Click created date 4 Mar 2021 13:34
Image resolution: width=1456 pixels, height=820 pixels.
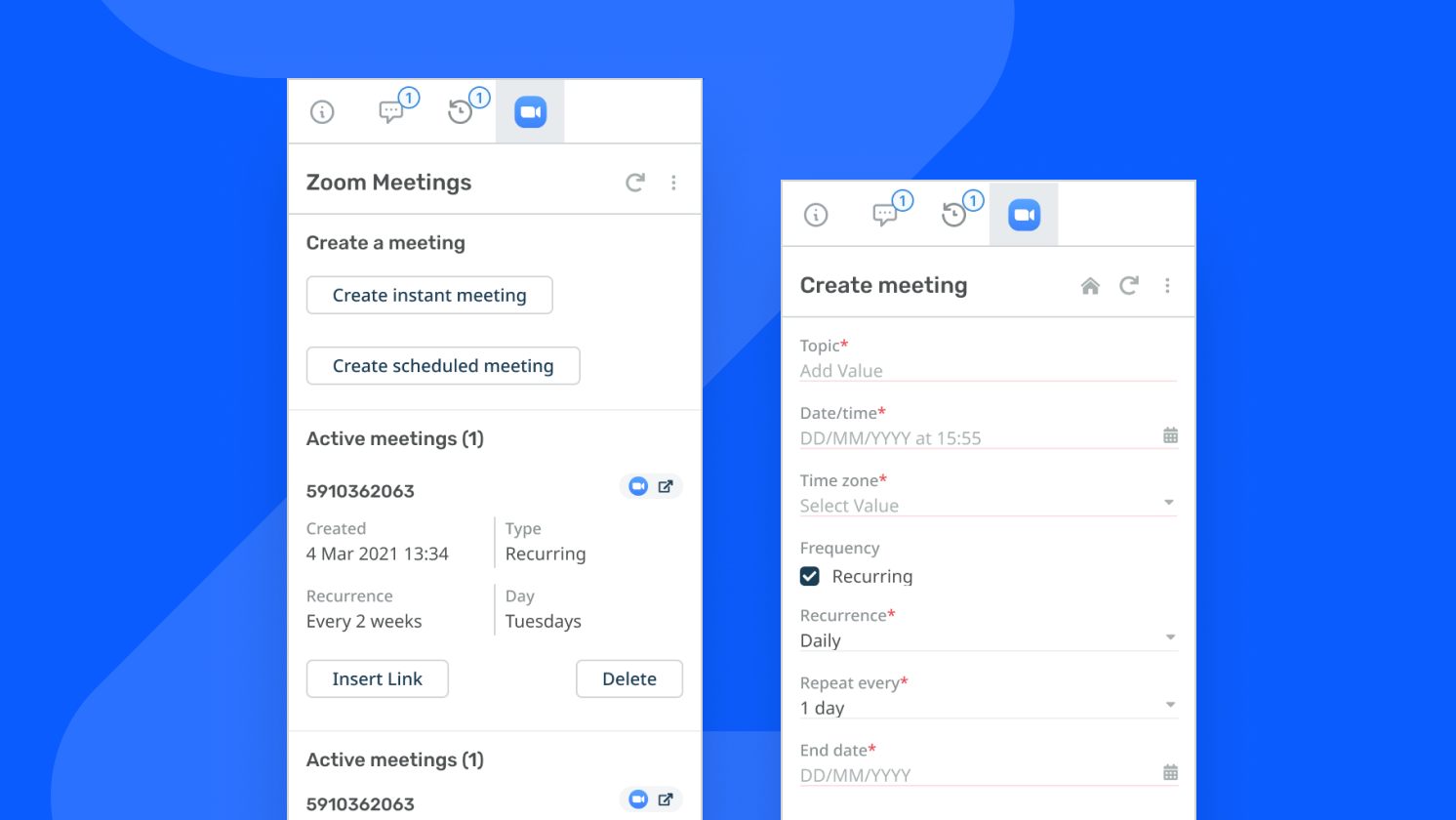pos(378,553)
